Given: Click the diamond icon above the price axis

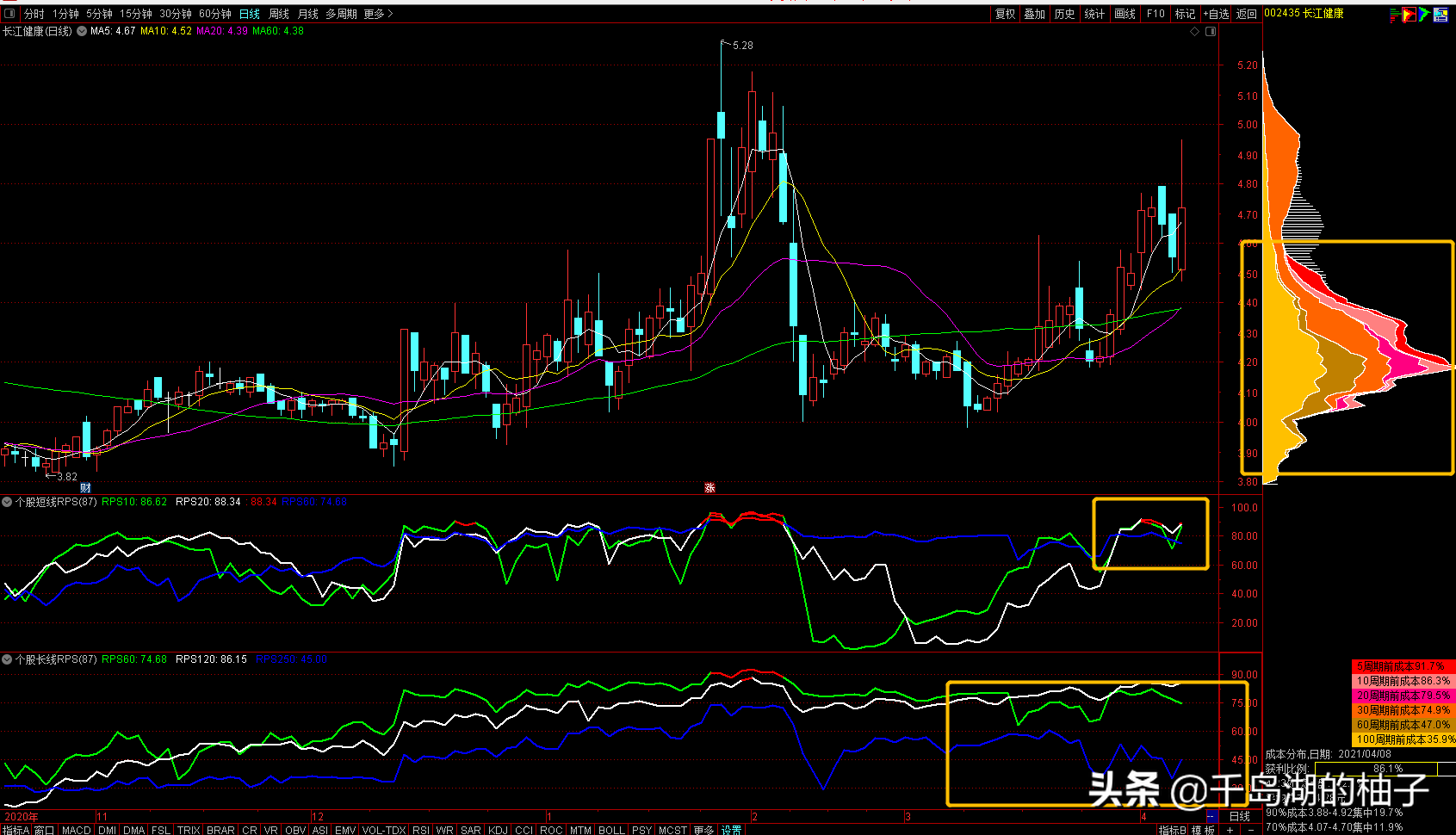Looking at the screenshot, I should (x=1195, y=32).
